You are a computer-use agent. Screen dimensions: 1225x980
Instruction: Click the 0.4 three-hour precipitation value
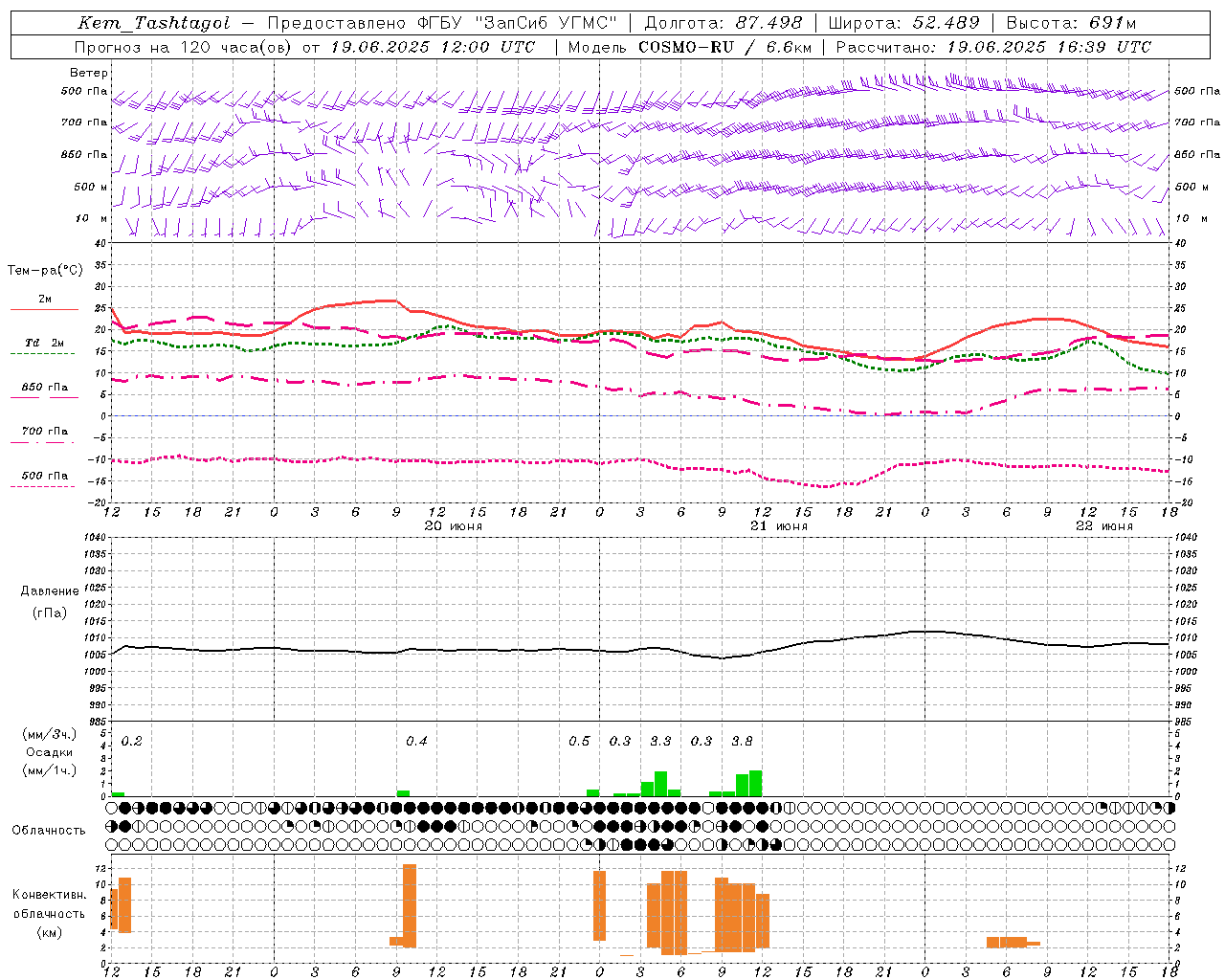416,741
